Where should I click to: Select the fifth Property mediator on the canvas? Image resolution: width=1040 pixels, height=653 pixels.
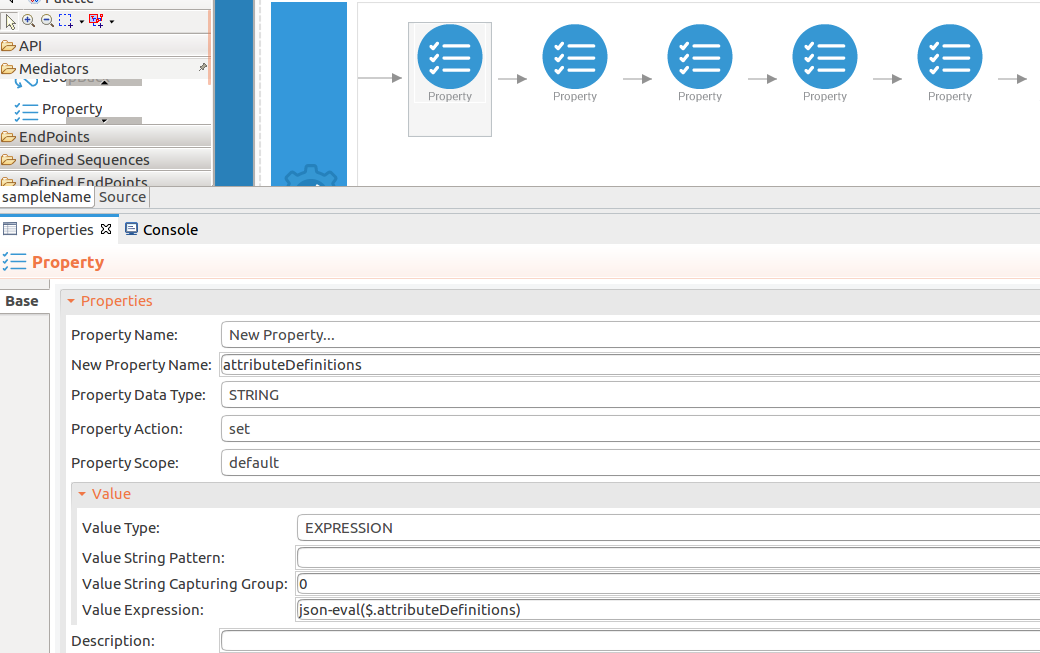pyautogui.click(x=950, y=63)
